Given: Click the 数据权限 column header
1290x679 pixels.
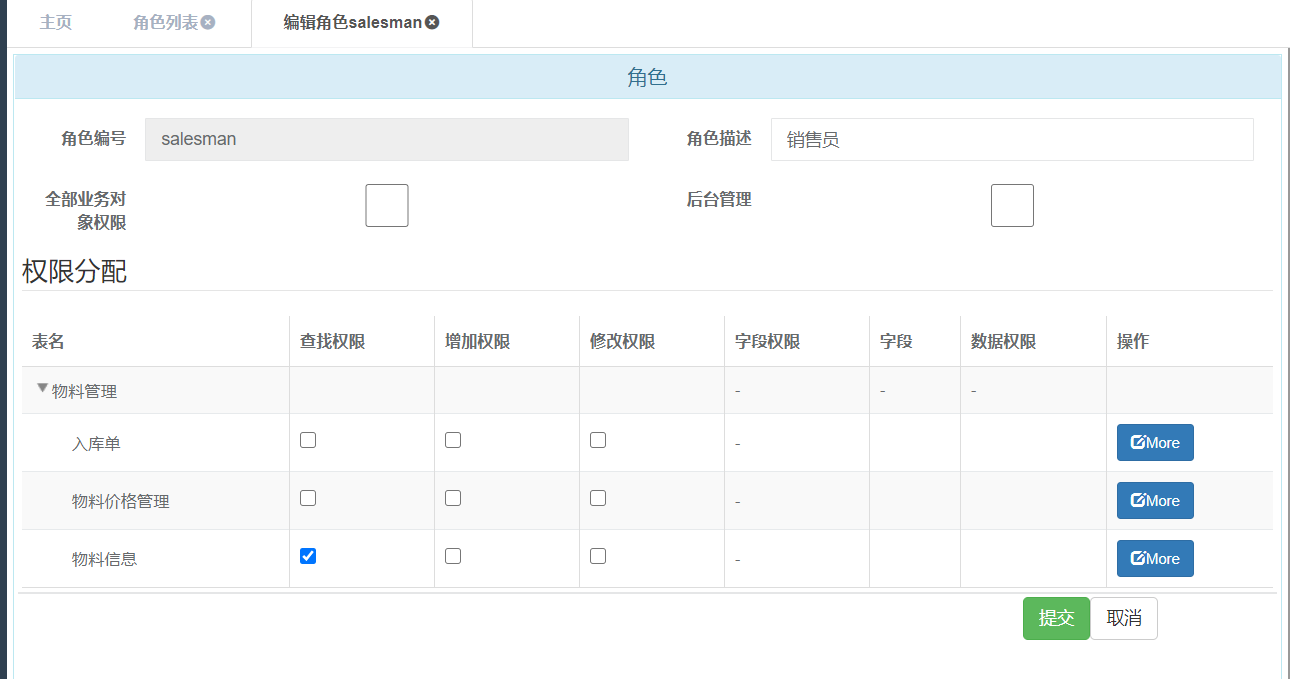Looking at the screenshot, I should click(1004, 342).
